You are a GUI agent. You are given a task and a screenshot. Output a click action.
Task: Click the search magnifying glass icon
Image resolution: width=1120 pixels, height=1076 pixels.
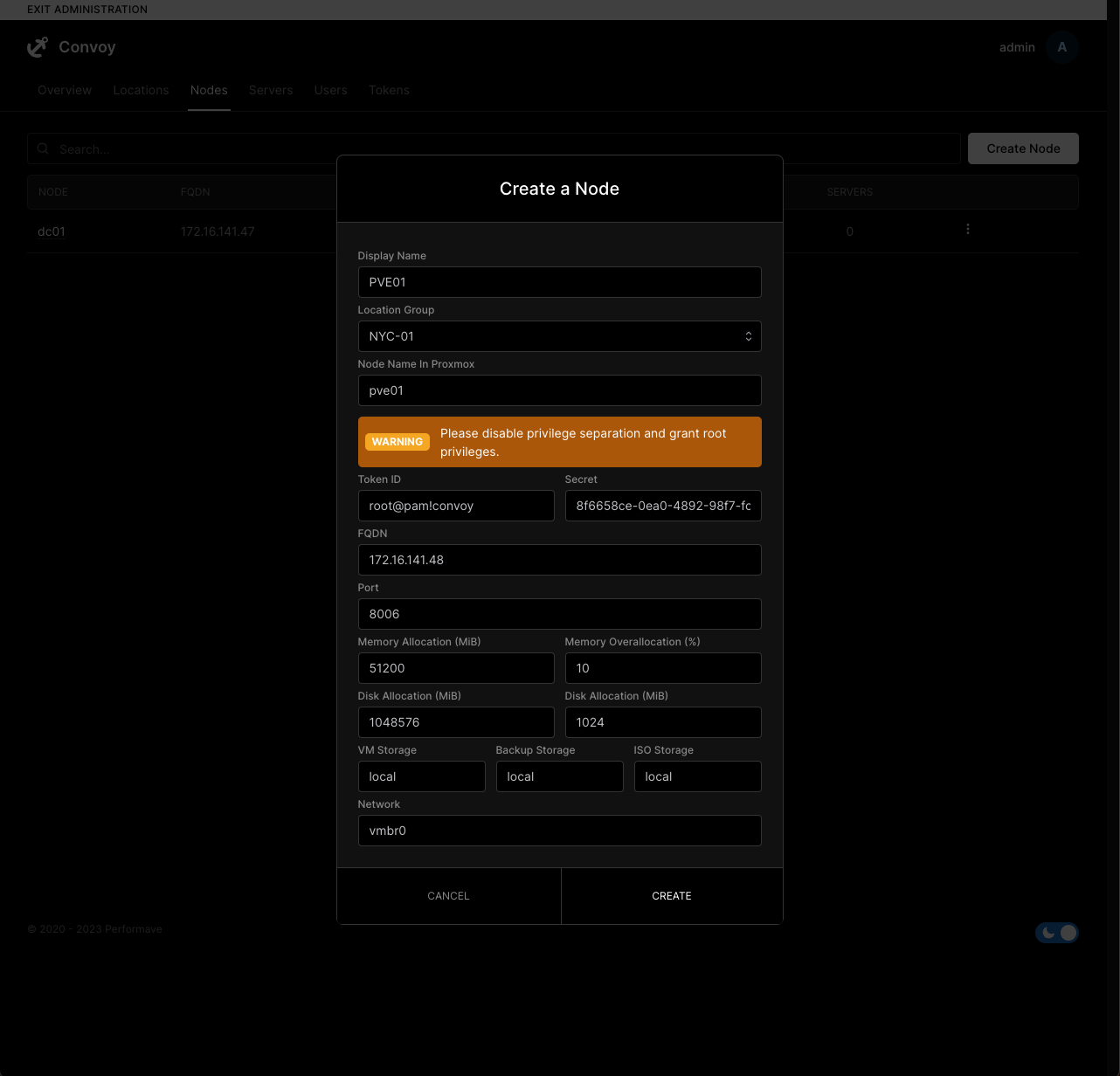point(43,148)
